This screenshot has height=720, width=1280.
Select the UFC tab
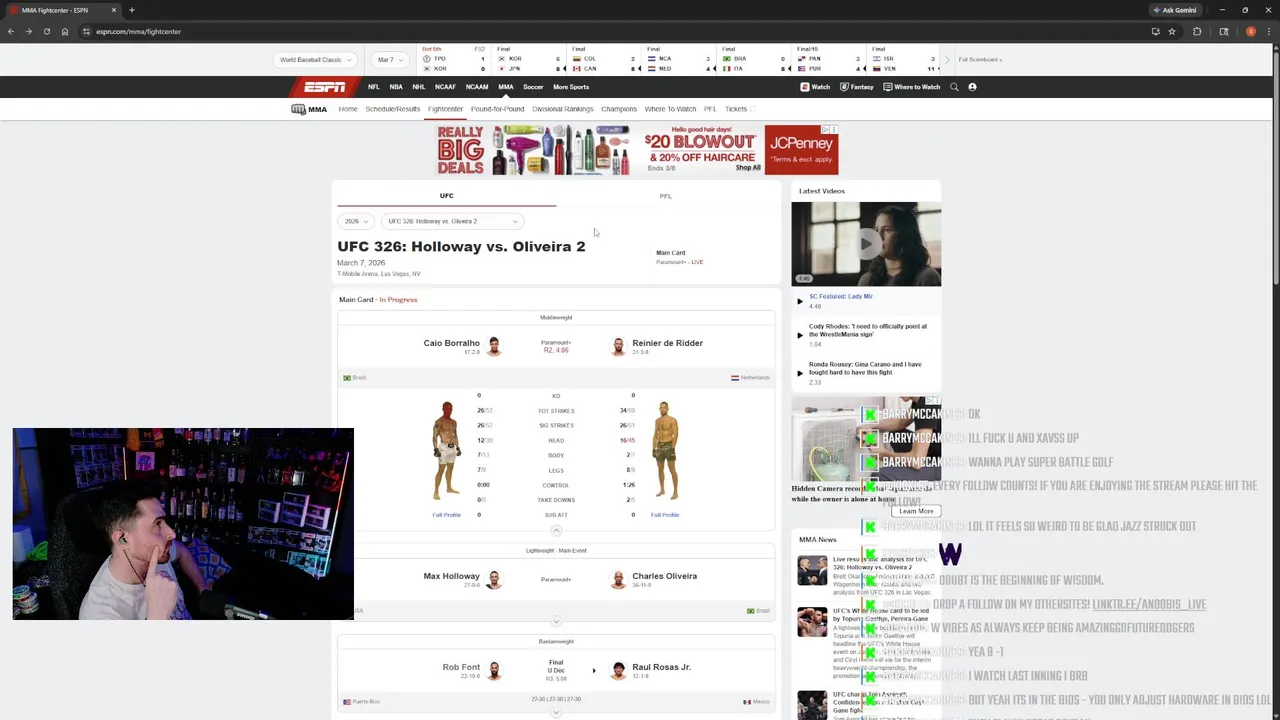point(446,196)
